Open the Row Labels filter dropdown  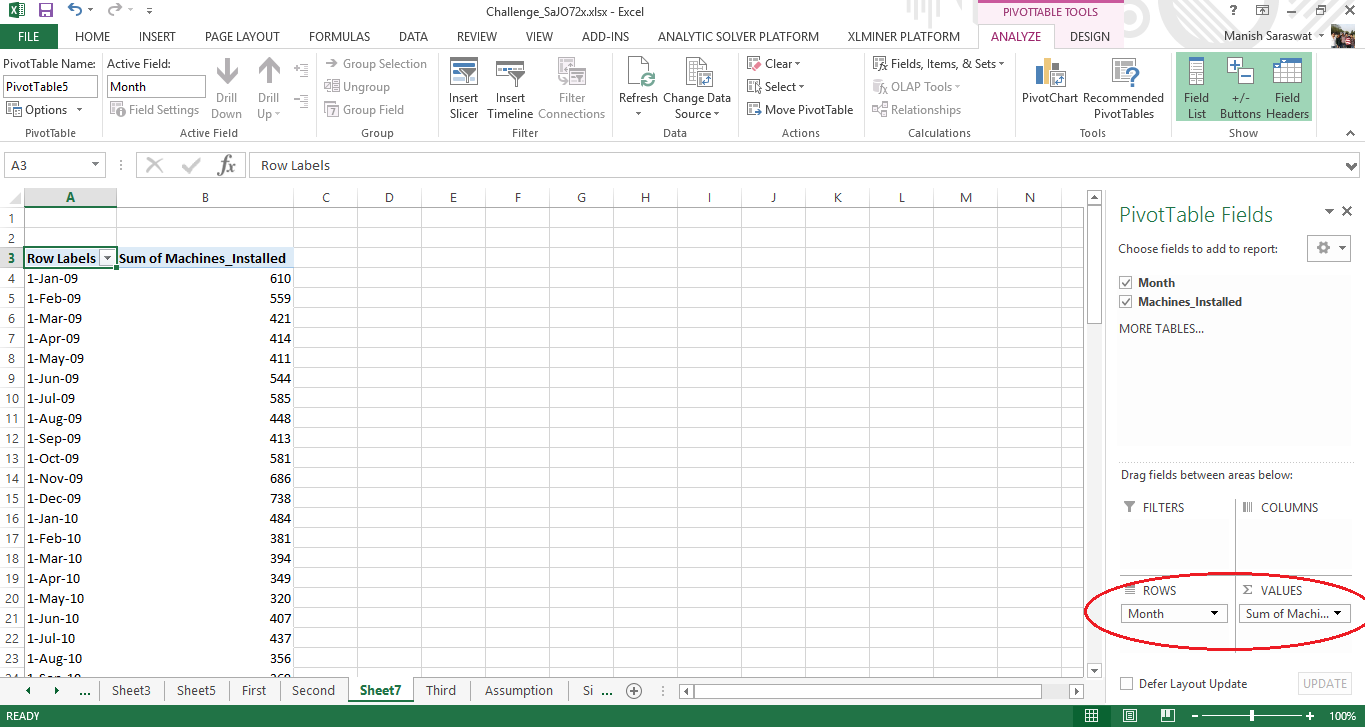[x=107, y=258]
